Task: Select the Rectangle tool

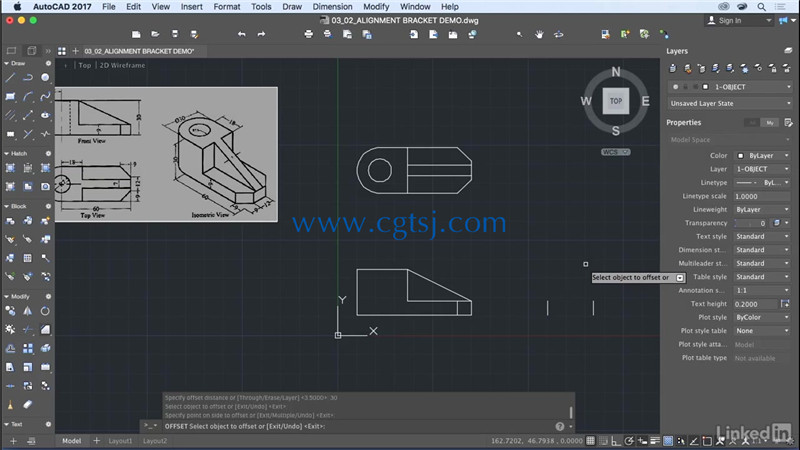Action: [10, 96]
